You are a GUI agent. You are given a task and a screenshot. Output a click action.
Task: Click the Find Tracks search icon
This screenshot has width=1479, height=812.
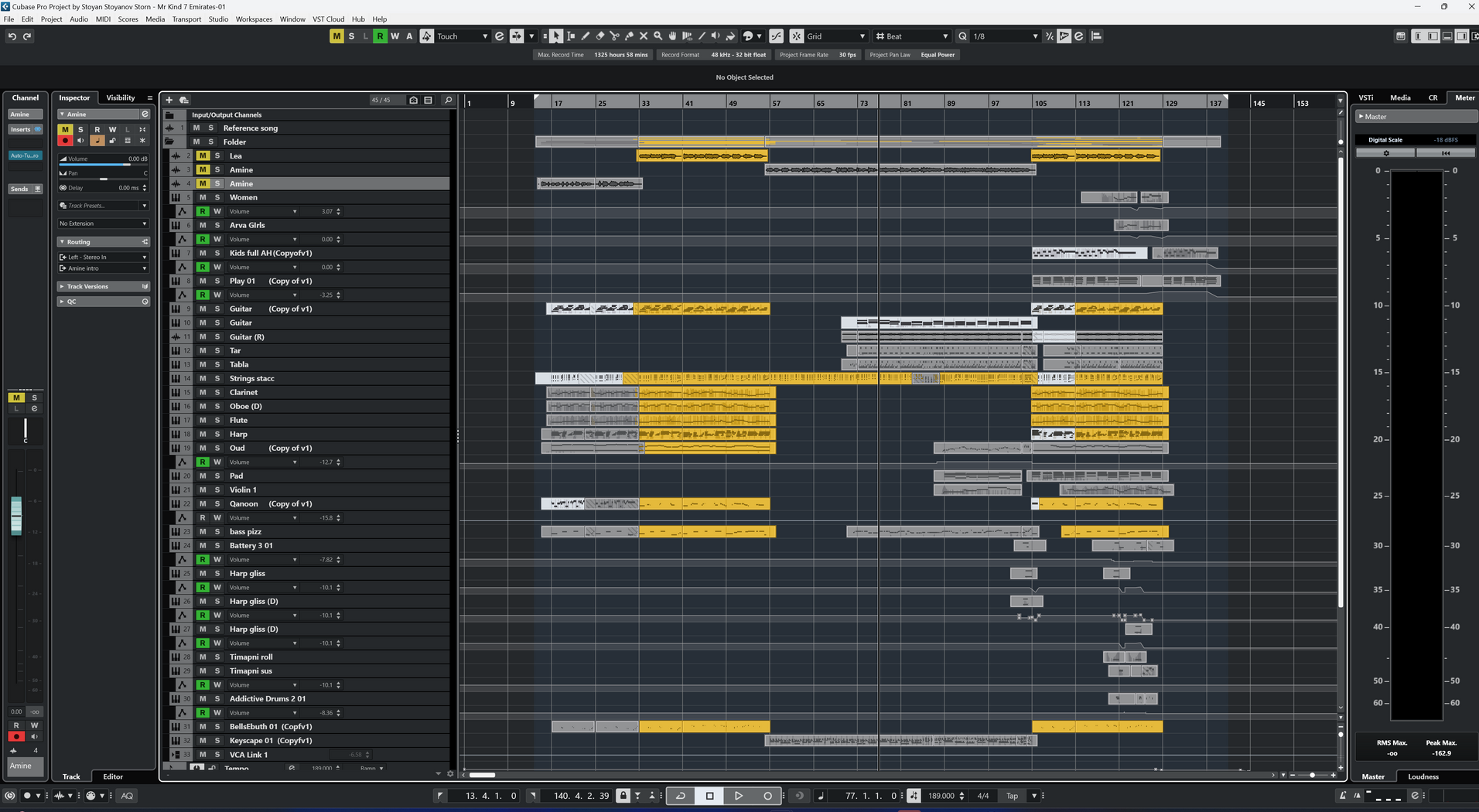(x=448, y=100)
